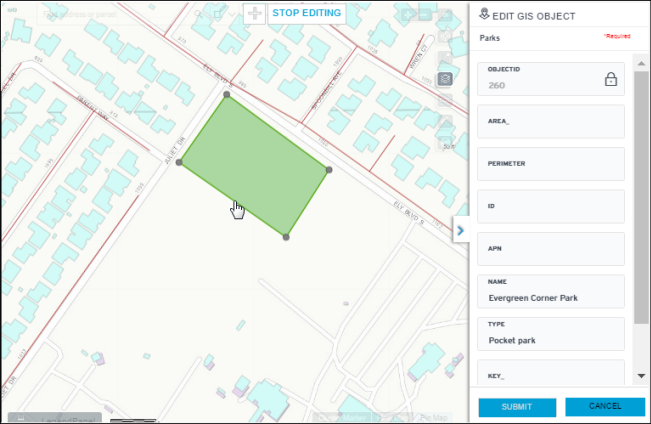This screenshot has height=424, width=651.
Task: Click the left vertex of the green polygon
Action: [x=180, y=162]
